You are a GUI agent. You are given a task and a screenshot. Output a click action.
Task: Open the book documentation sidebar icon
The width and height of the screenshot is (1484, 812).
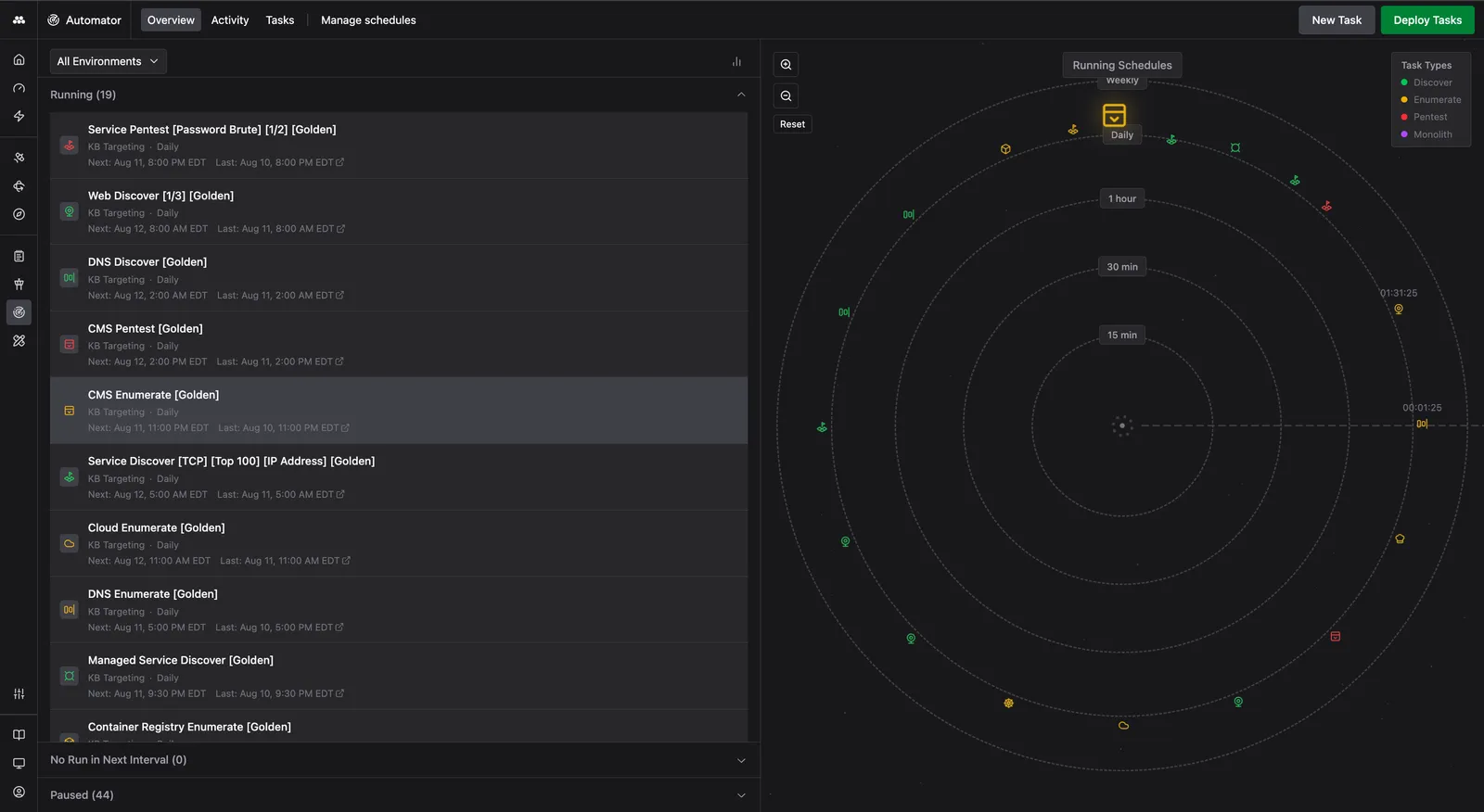point(19,735)
